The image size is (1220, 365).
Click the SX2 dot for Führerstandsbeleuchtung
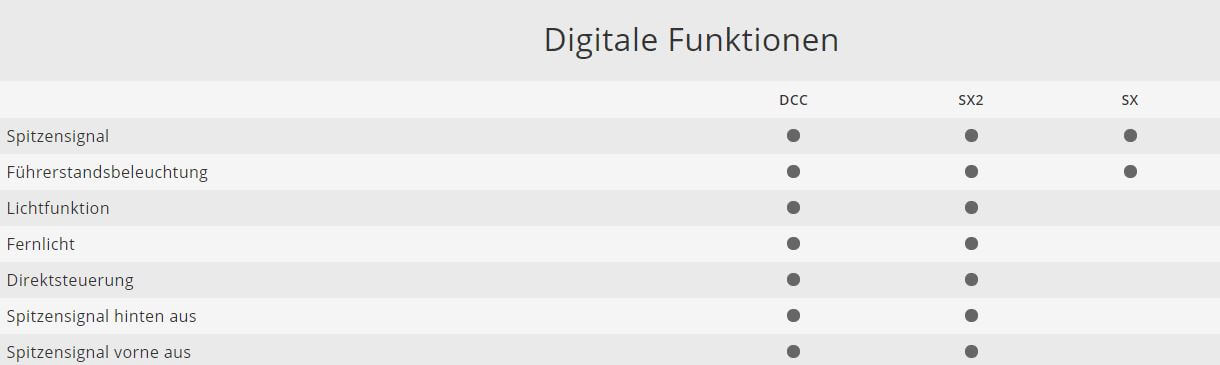point(971,171)
